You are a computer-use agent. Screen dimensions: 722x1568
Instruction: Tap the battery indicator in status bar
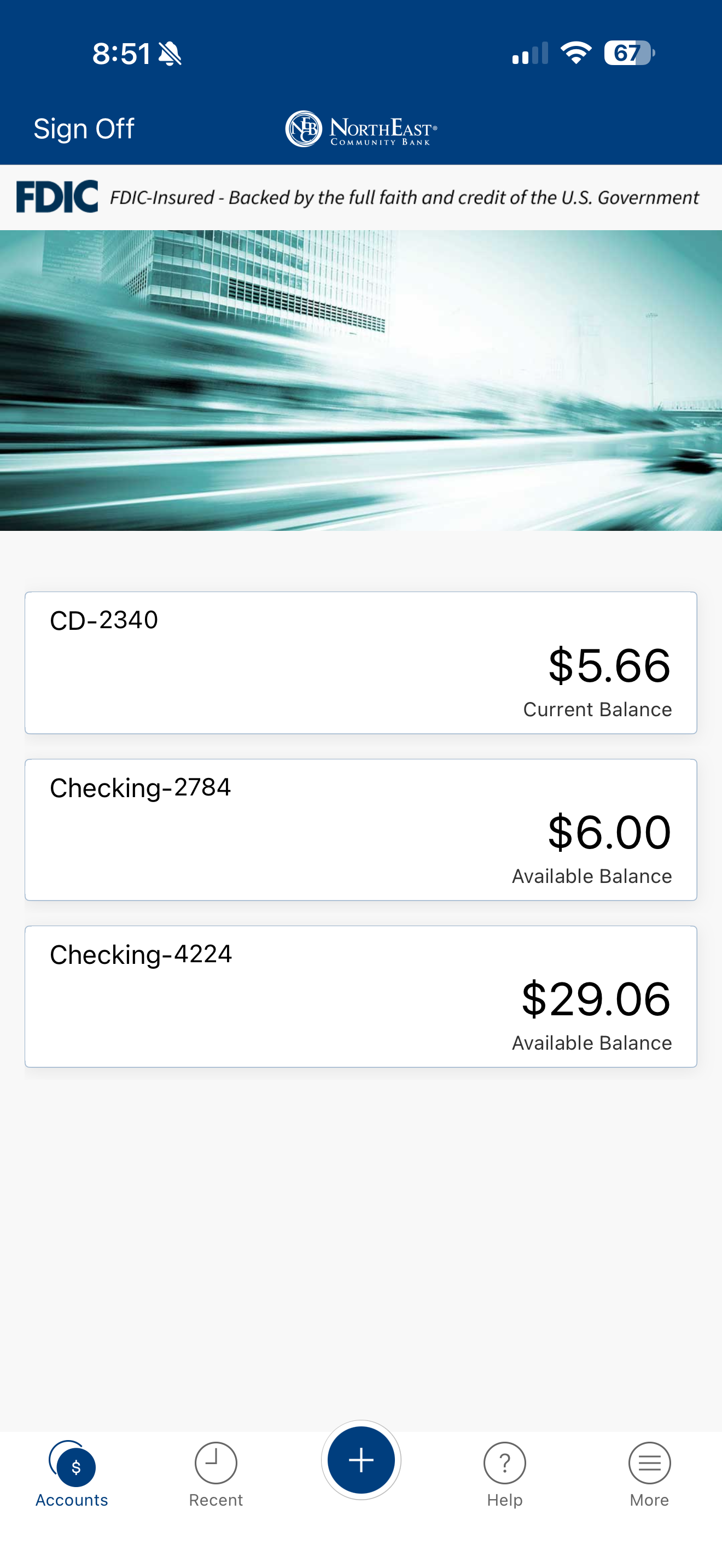(x=630, y=53)
